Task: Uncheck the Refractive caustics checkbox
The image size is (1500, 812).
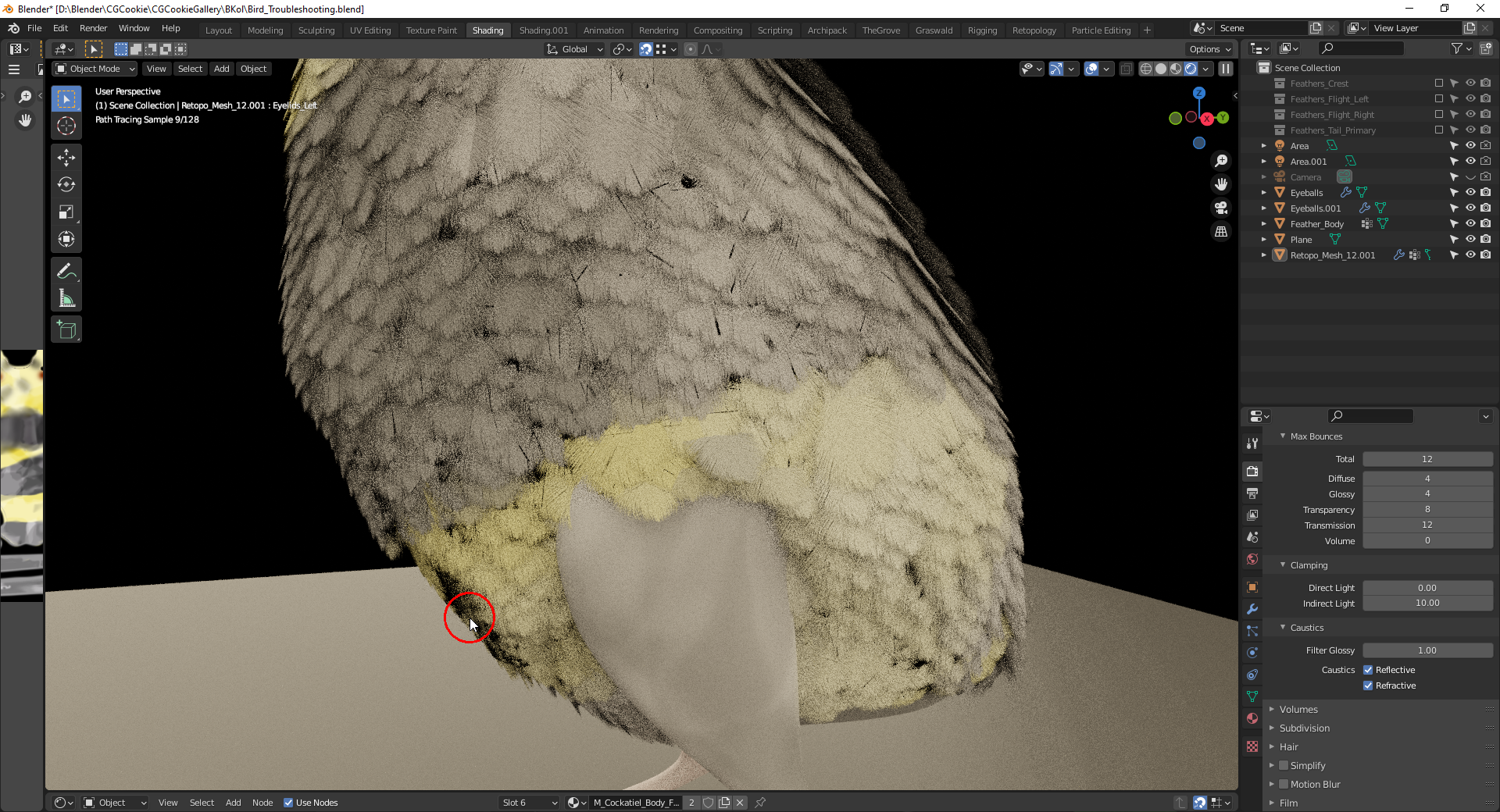Action: 1368,686
